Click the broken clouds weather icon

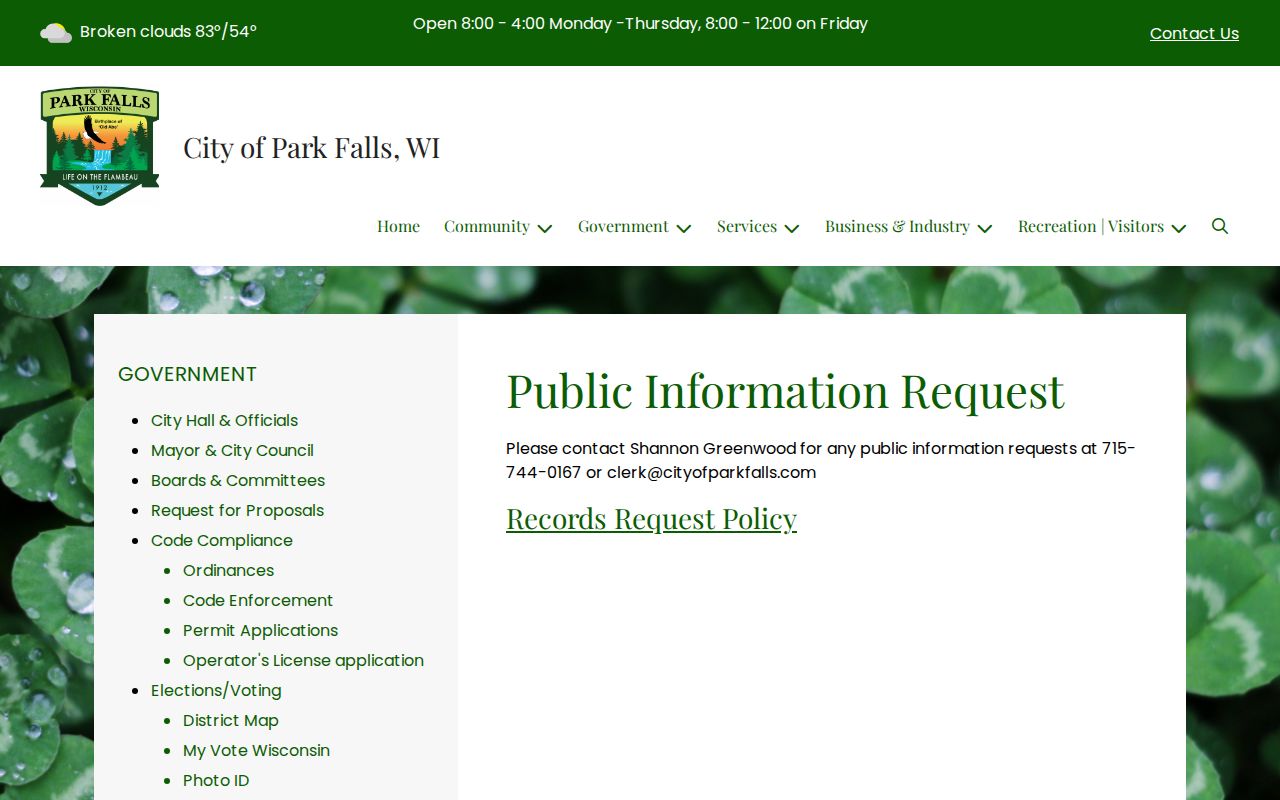click(x=56, y=33)
